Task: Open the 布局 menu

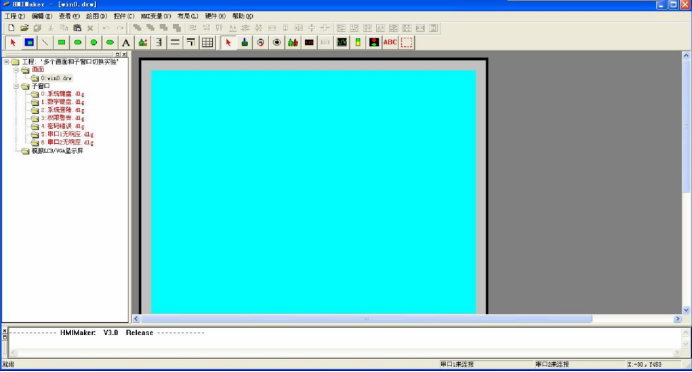Action: [188, 16]
